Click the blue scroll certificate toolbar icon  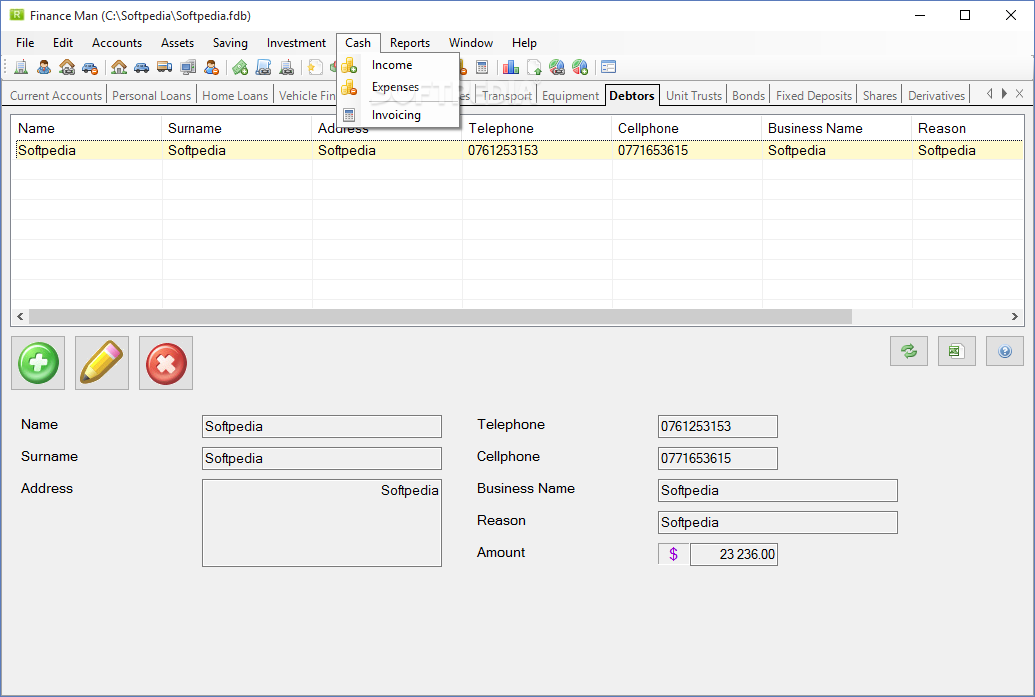(x=263, y=67)
